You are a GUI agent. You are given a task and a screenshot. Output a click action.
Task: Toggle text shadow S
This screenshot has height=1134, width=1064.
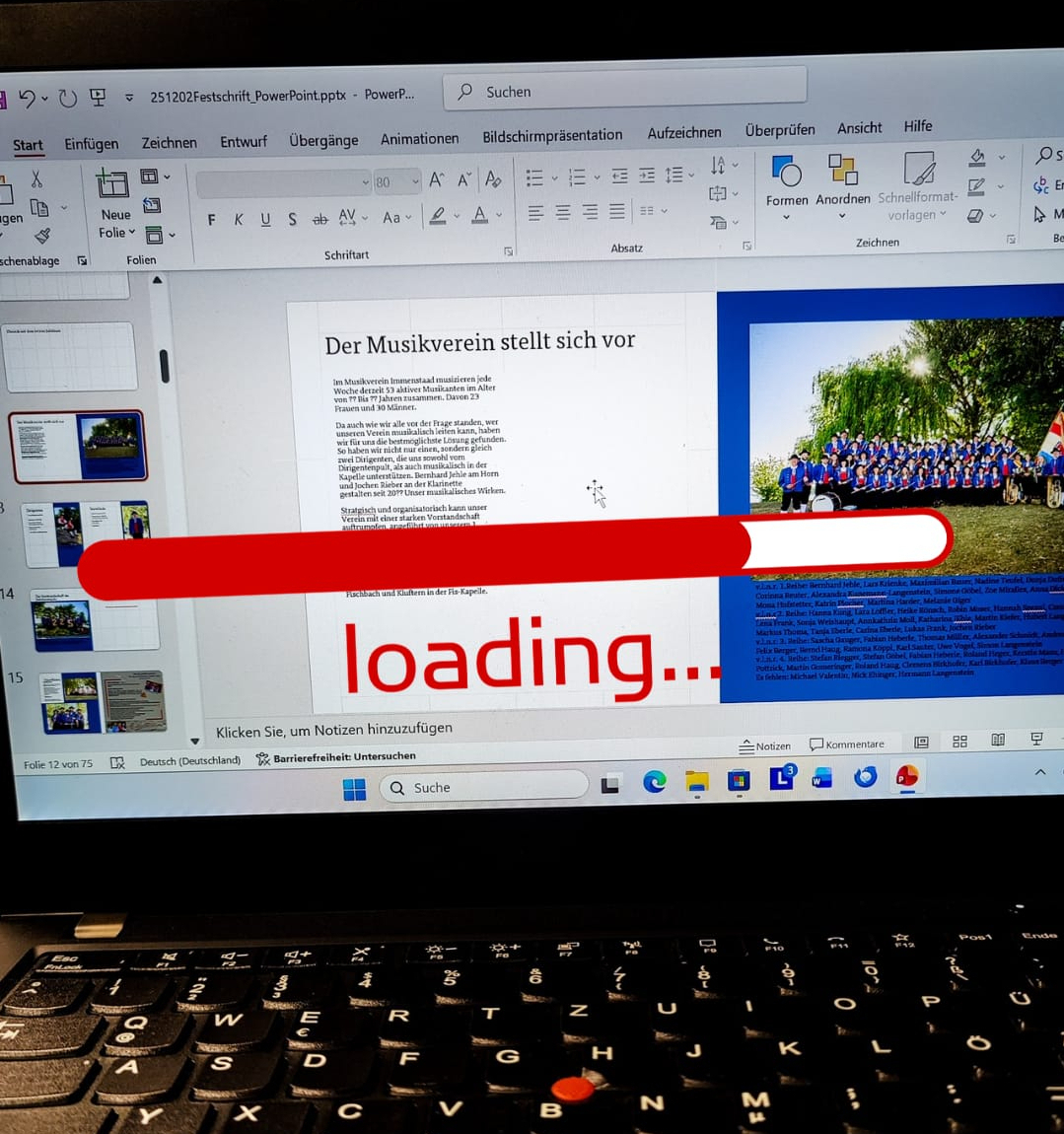[x=292, y=218]
